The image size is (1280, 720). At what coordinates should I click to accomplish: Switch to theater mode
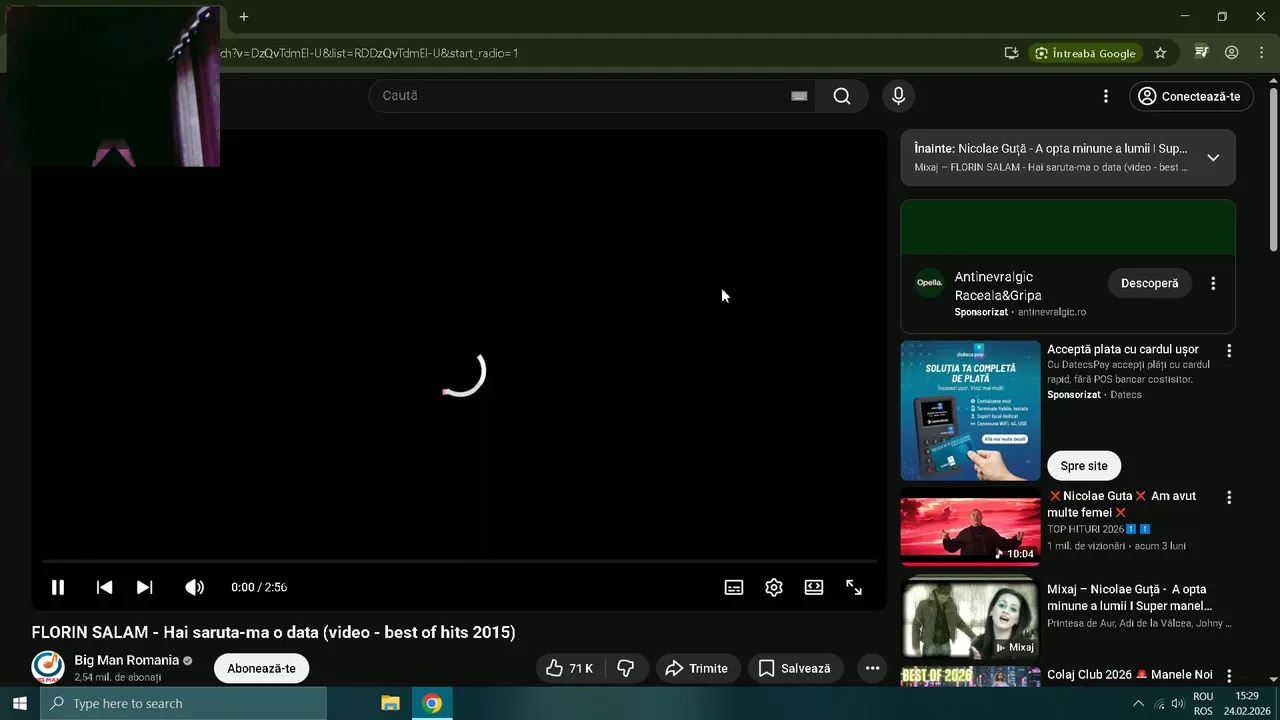[x=814, y=587]
